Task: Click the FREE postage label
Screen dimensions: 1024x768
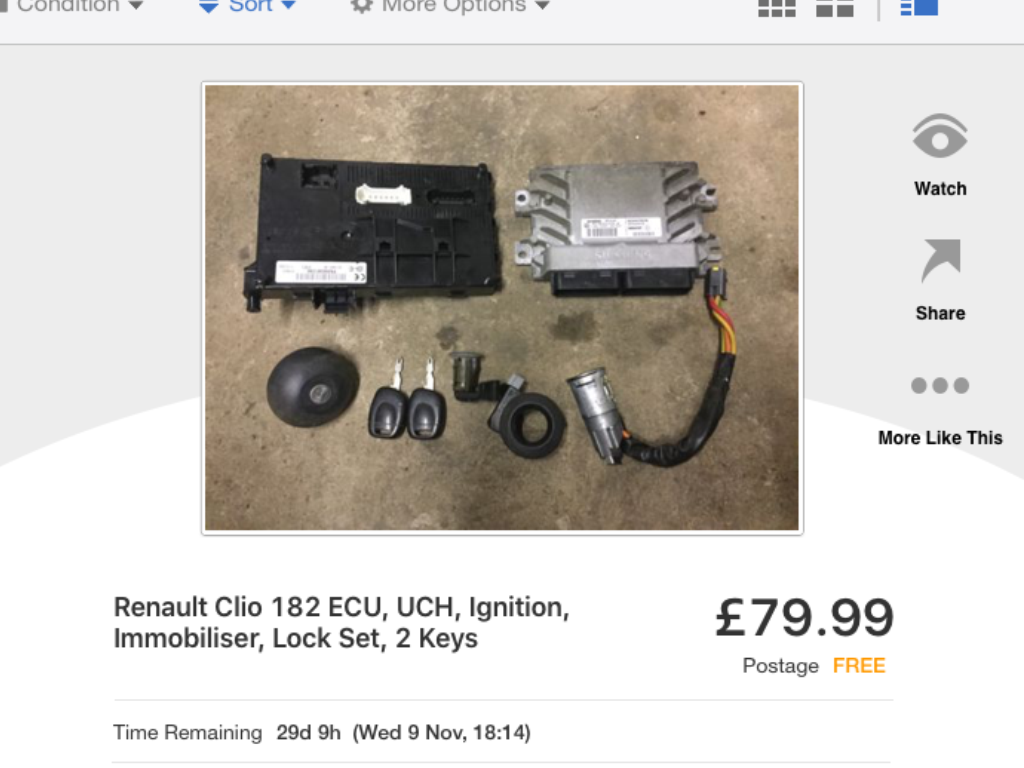Action: [859, 665]
